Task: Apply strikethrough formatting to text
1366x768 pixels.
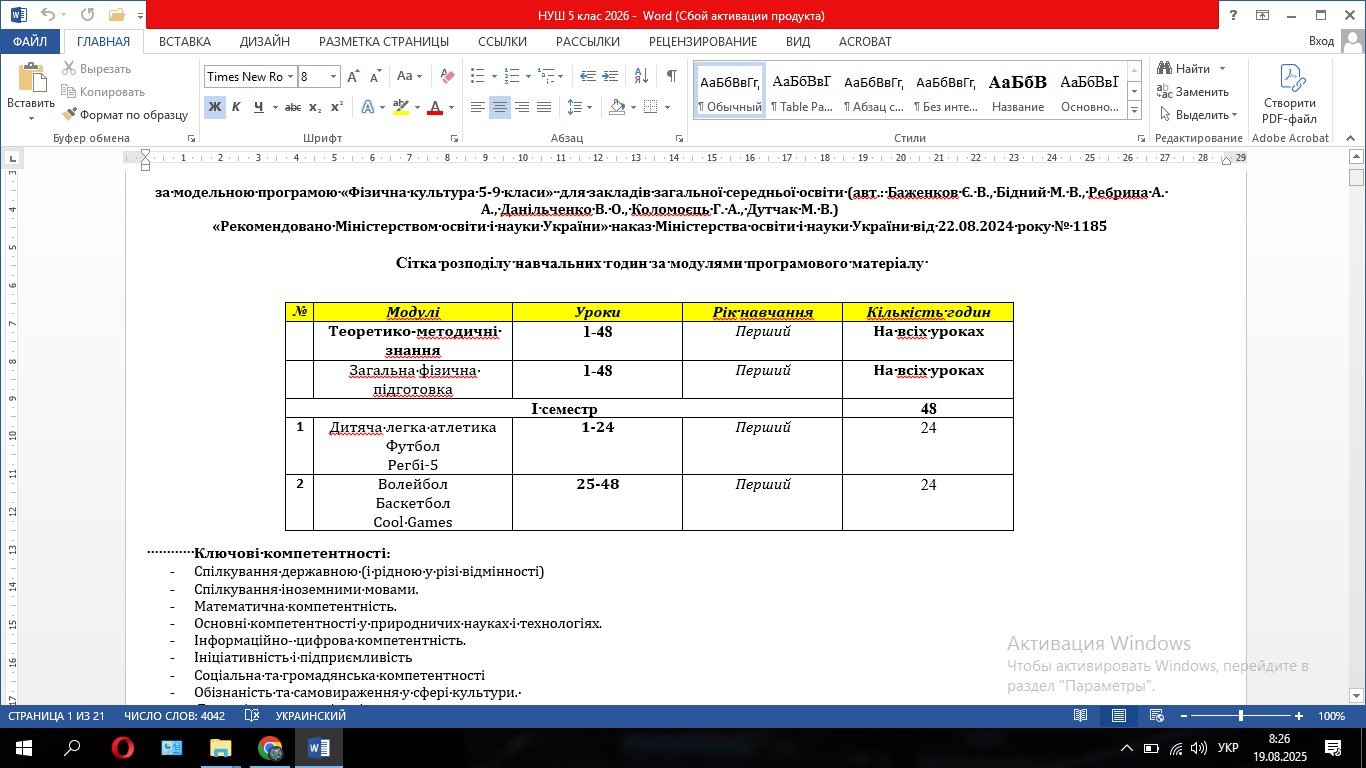Action: (293, 107)
